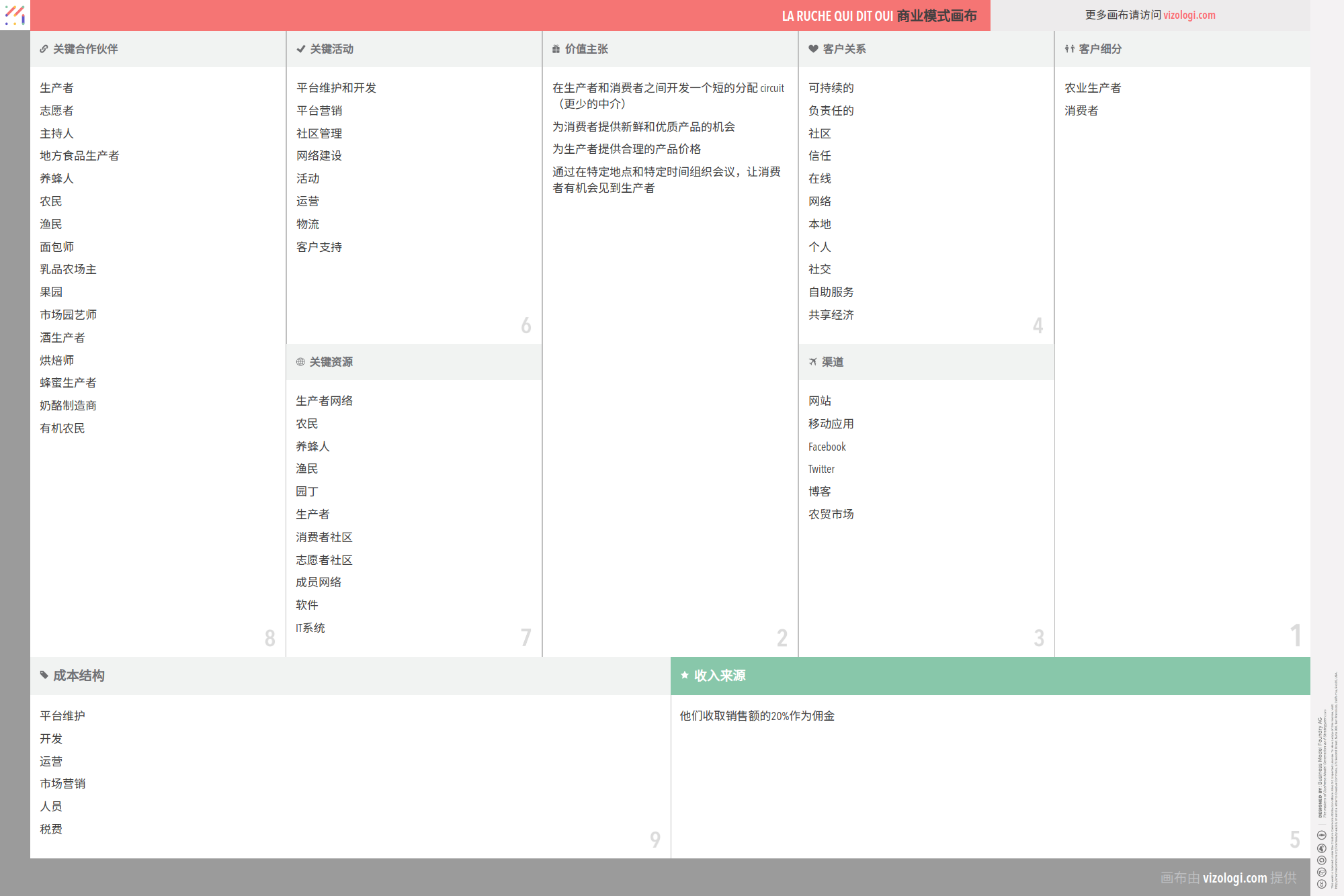Click the tag icon beside 成本结构
This screenshot has height=896, width=1344.
click(x=44, y=675)
